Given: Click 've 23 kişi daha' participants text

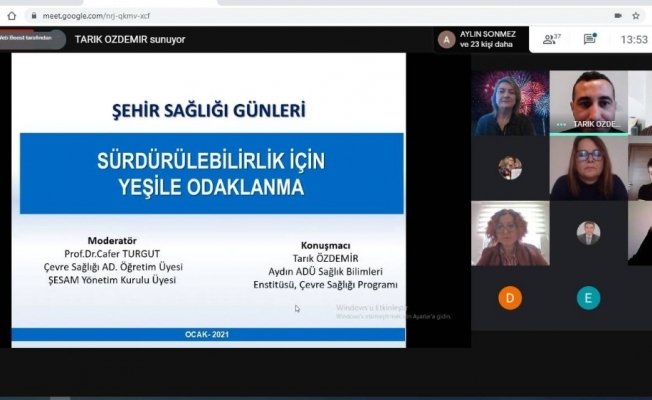Looking at the screenshot, I should click(x=487, y=45).
